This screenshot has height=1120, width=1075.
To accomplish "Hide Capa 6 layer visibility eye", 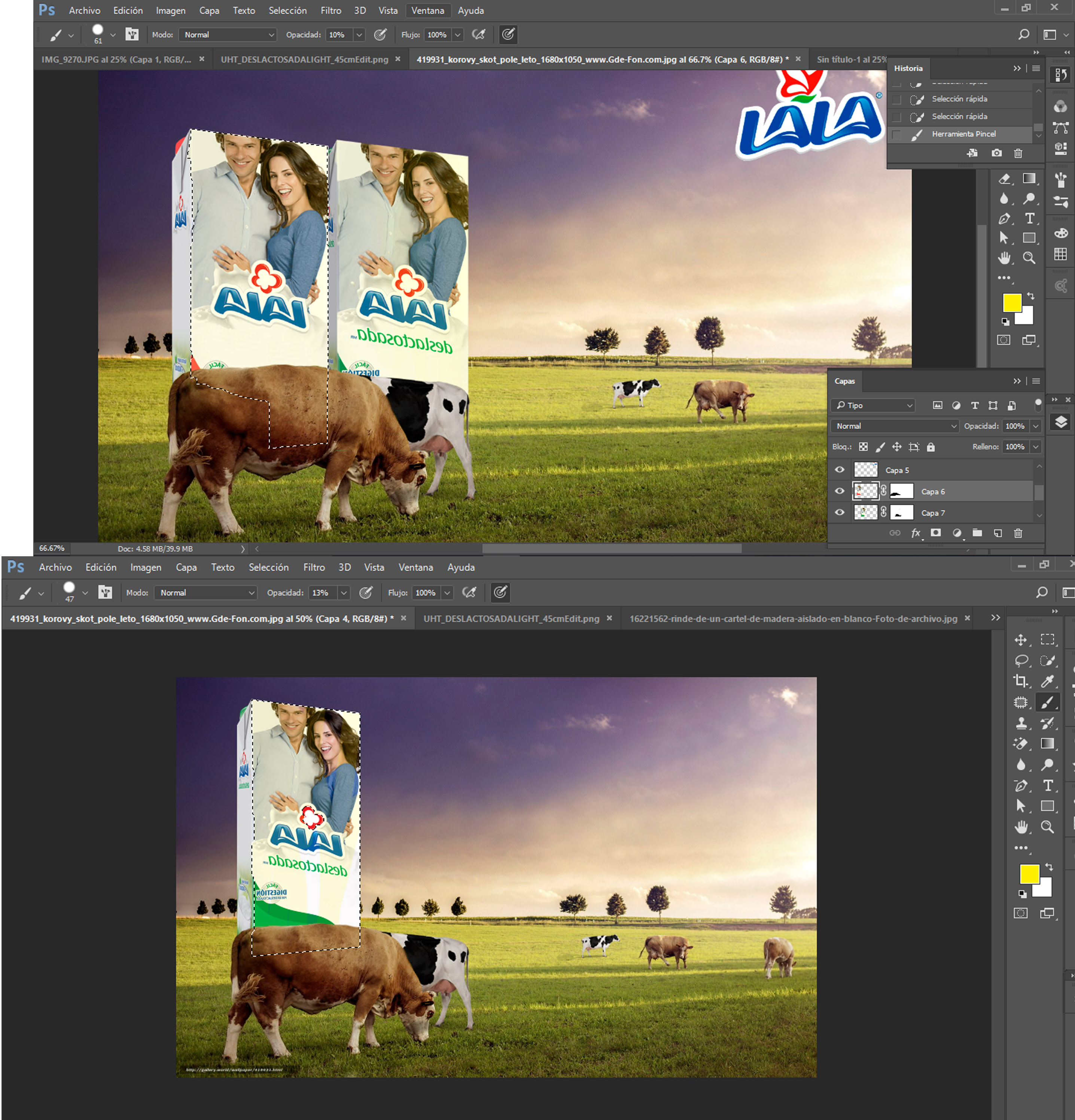I will [x=839, y=491].
